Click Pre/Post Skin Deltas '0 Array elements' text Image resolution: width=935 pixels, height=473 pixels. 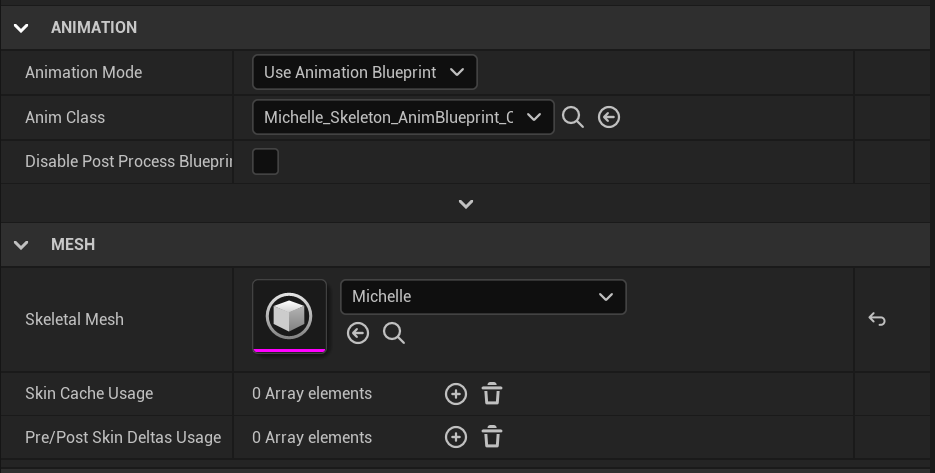pos(312,437)
